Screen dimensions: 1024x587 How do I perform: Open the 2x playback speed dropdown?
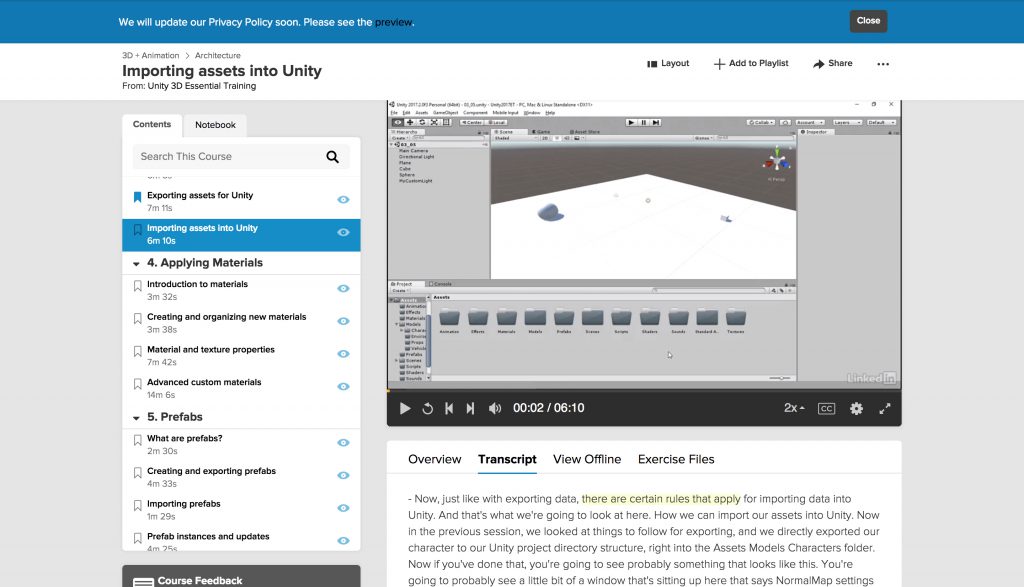794,408
